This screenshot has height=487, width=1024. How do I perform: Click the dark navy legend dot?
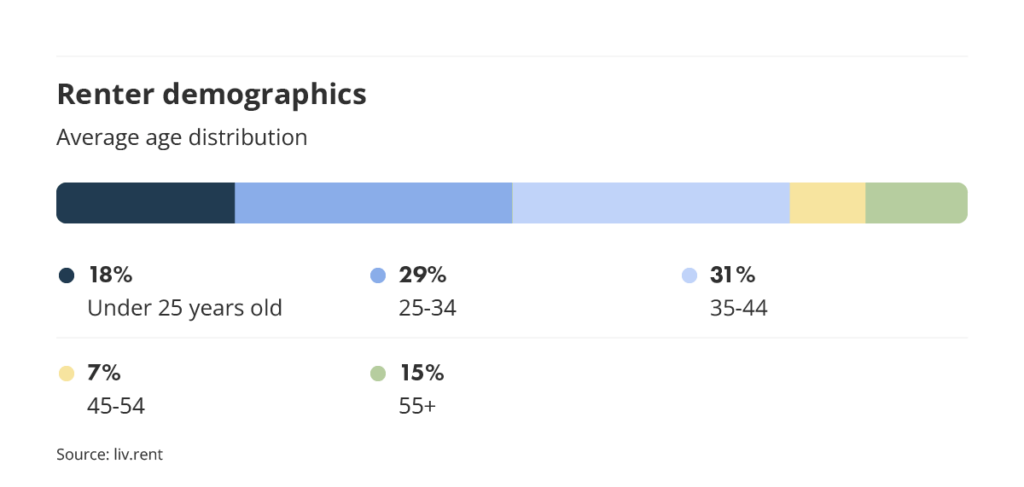[67, 275]
